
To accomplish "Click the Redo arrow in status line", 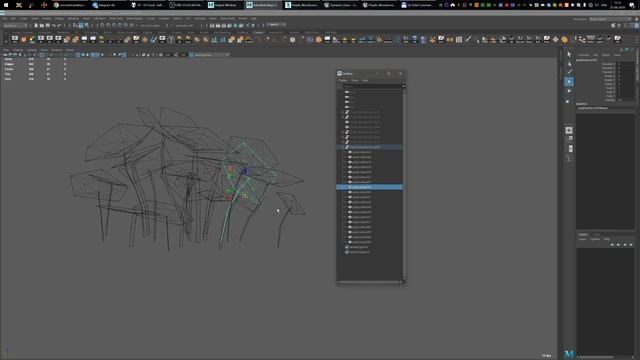I will (x=59, y=25).
